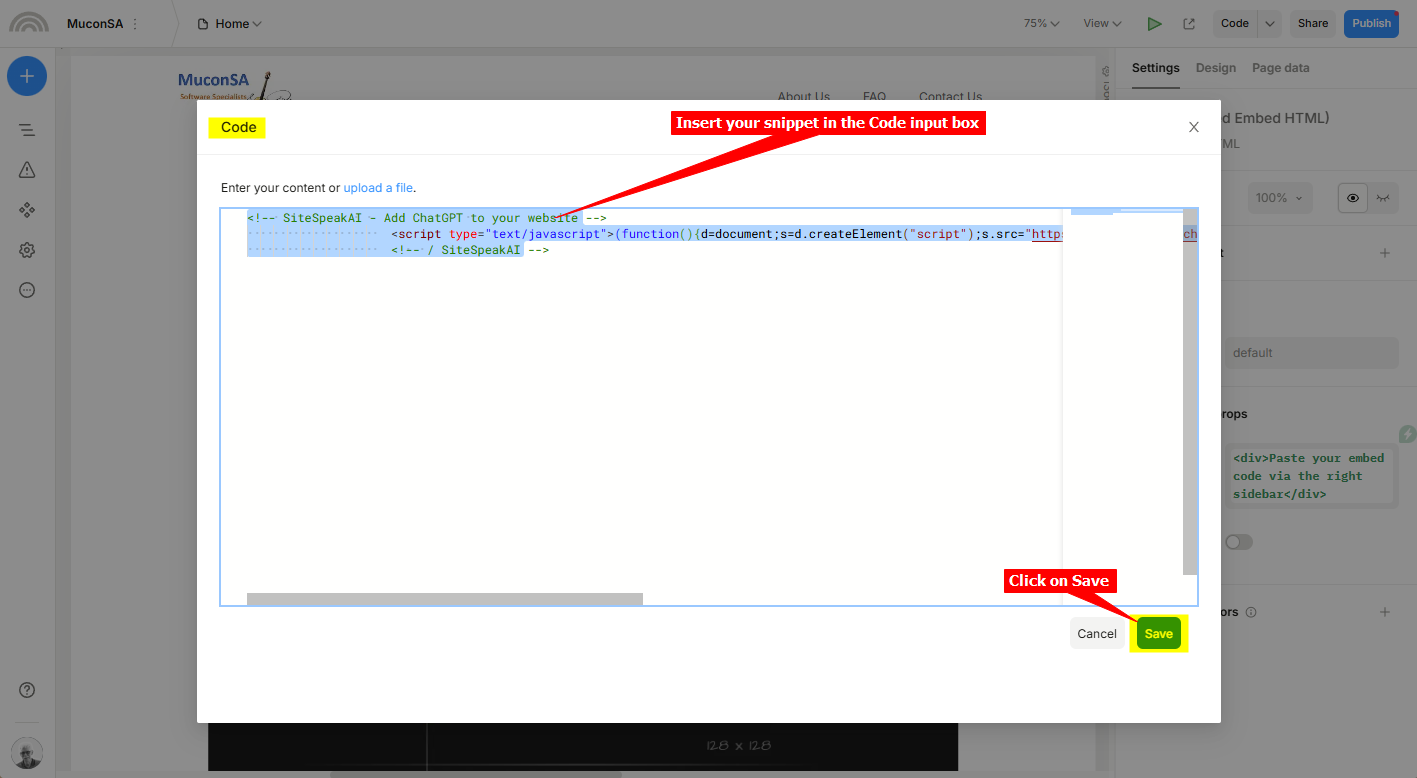Click the green Save button
This screenshot has width=1417, height=778.
pos(1158,634)
